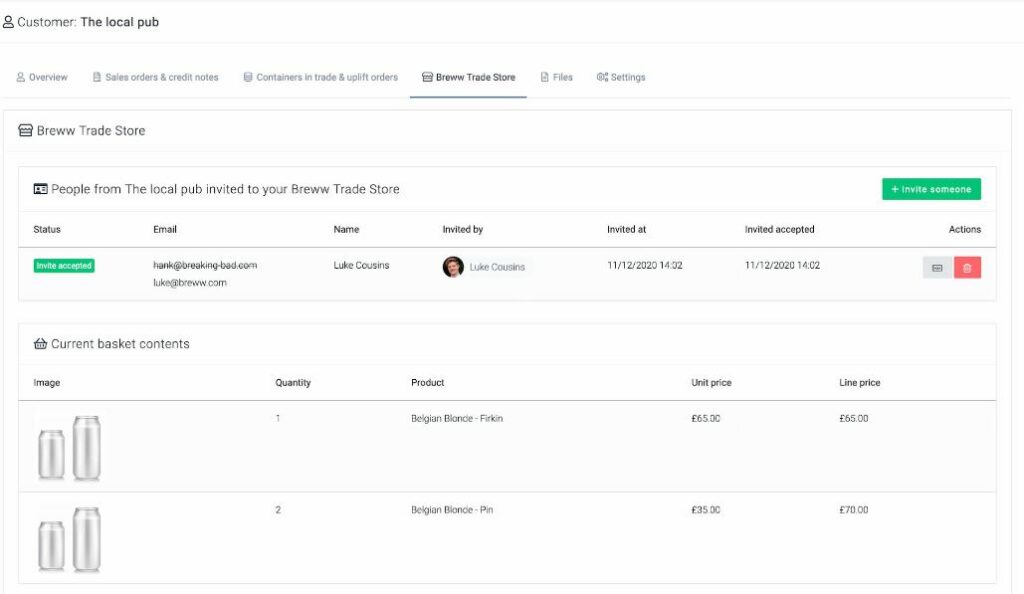The width and height of the screenshot is (1024, 594).
Task: Click the Belgian Blonde - Pin product image
Action: (x=69, y=539)
